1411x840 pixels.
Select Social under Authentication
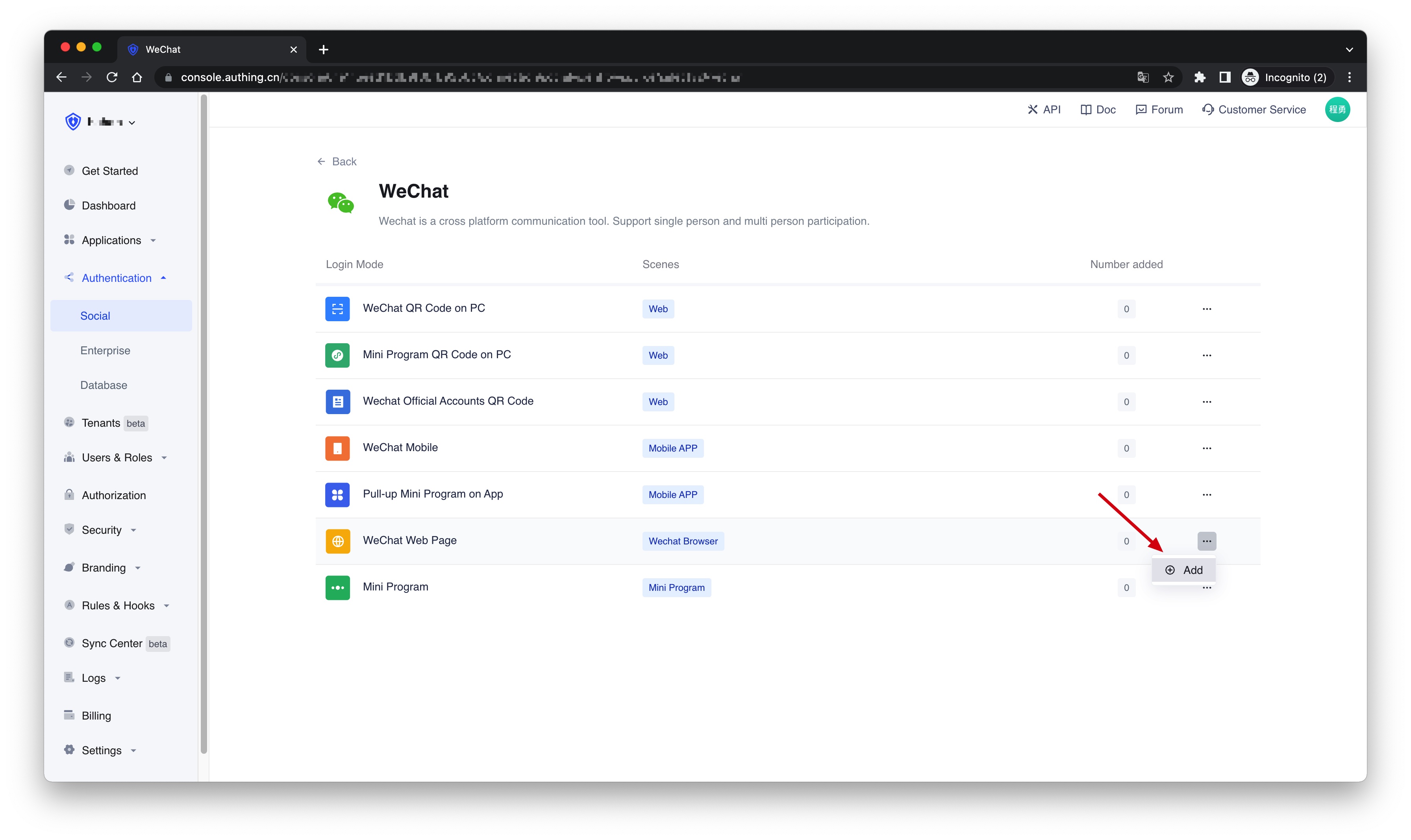(x=94, y=316)
